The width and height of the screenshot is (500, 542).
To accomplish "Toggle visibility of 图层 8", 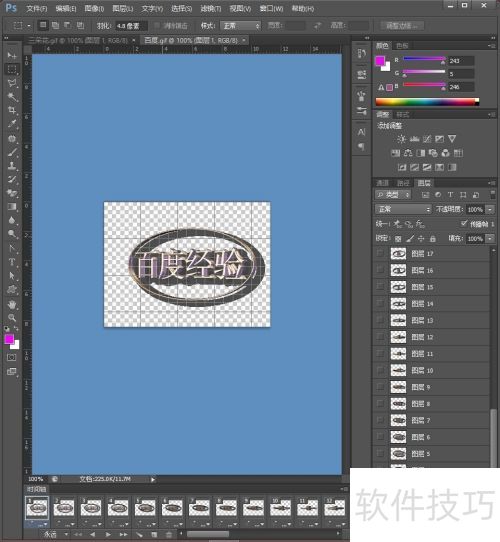I will [x=380, y=403].
